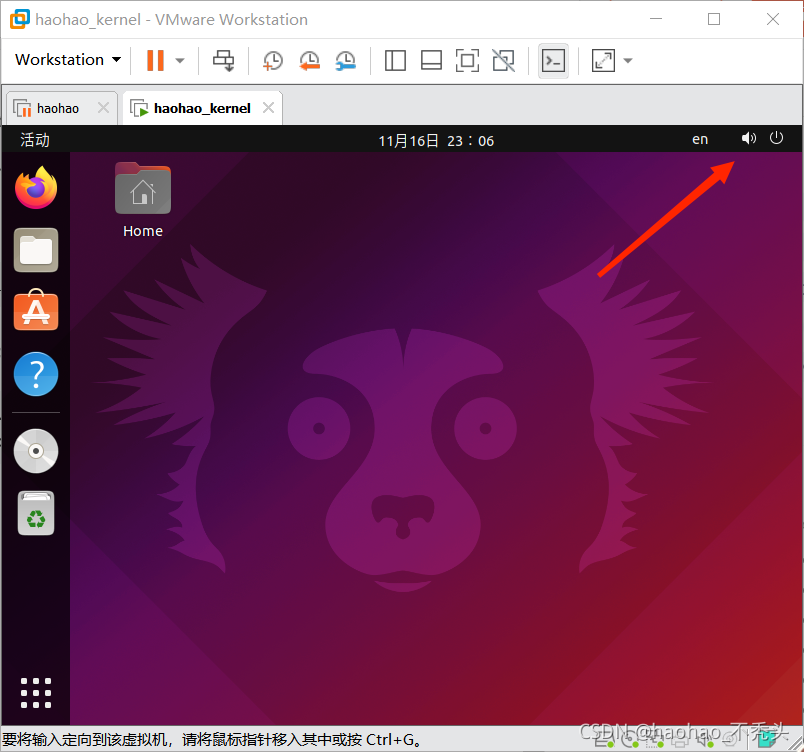804x752 pixels.
Task: Click the power icon in the top bar
Action: click(777, 139)
